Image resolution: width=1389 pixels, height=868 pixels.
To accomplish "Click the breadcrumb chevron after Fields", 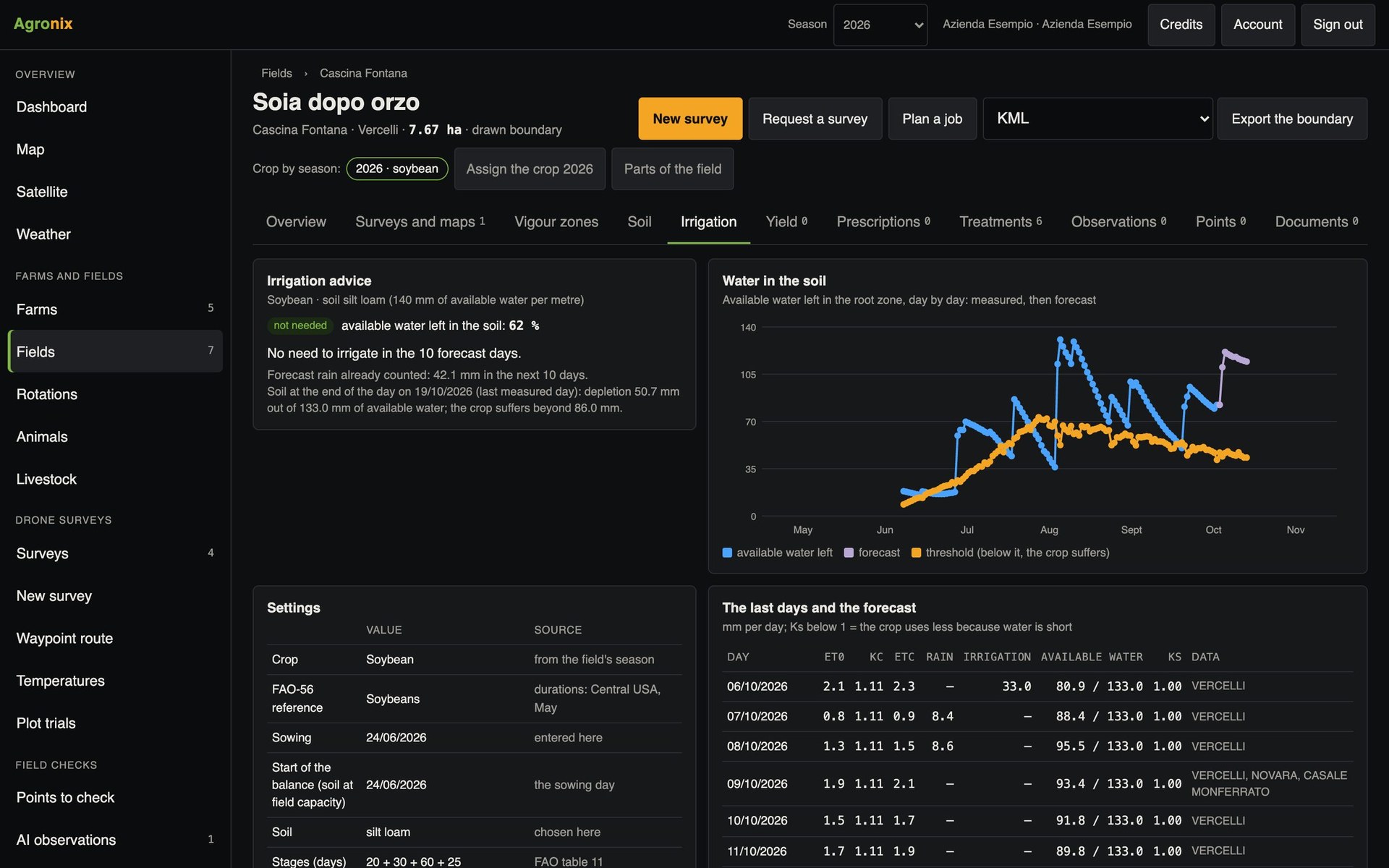I will pos(306,74).
